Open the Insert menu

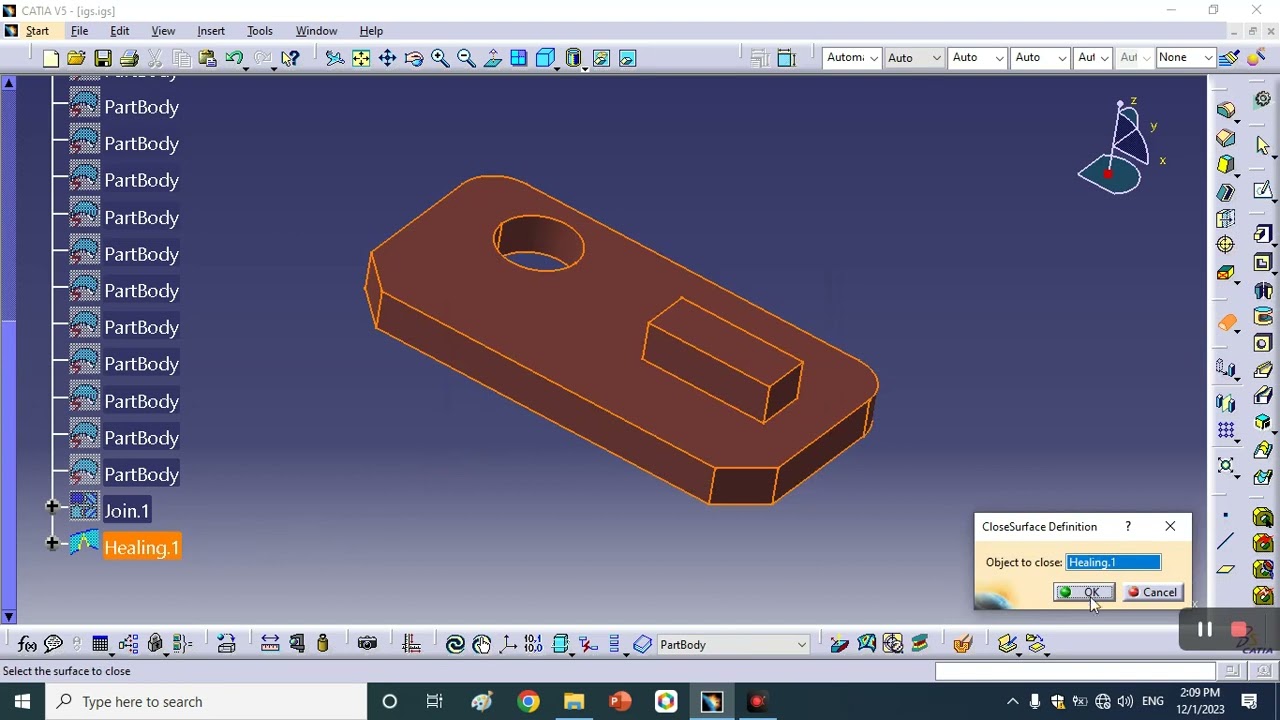pyautogui.click(x=211, y=31)
